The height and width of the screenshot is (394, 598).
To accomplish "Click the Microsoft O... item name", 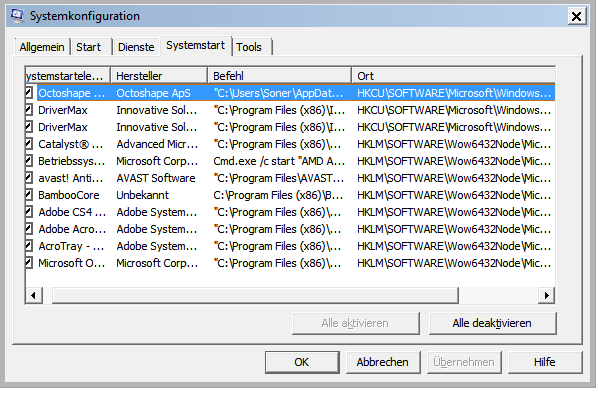I will tap(72, 263).
